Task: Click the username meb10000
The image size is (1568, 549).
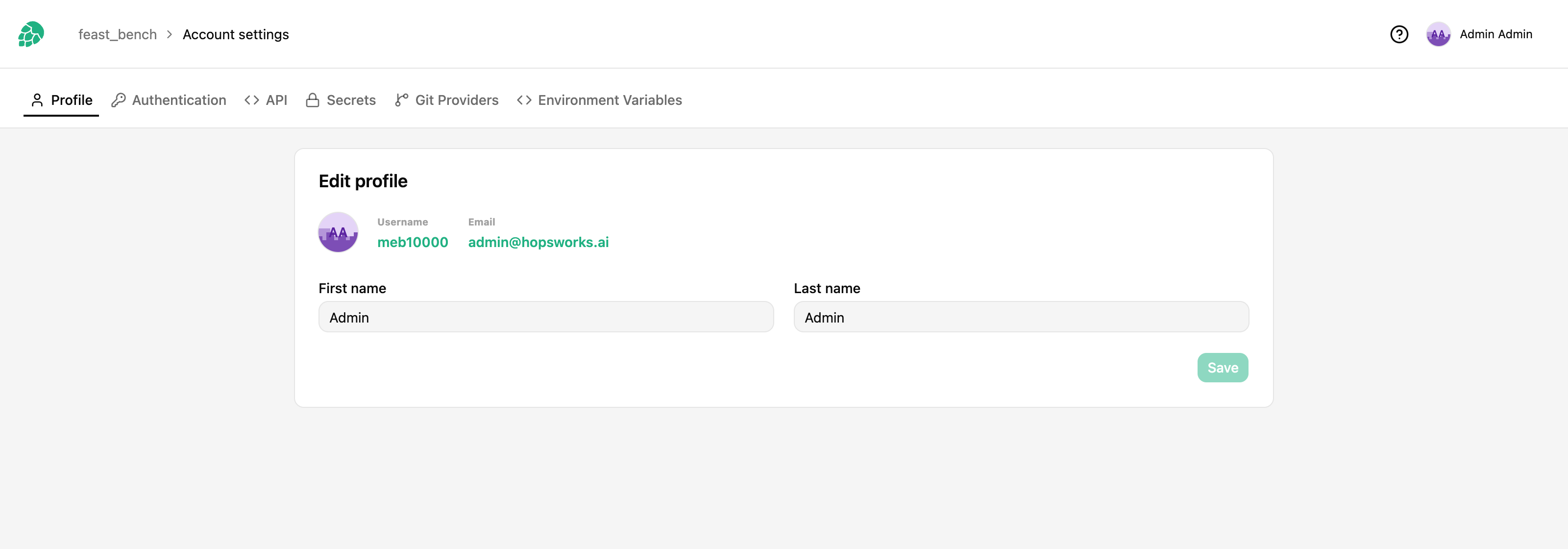Action: [x=413, y=242]
